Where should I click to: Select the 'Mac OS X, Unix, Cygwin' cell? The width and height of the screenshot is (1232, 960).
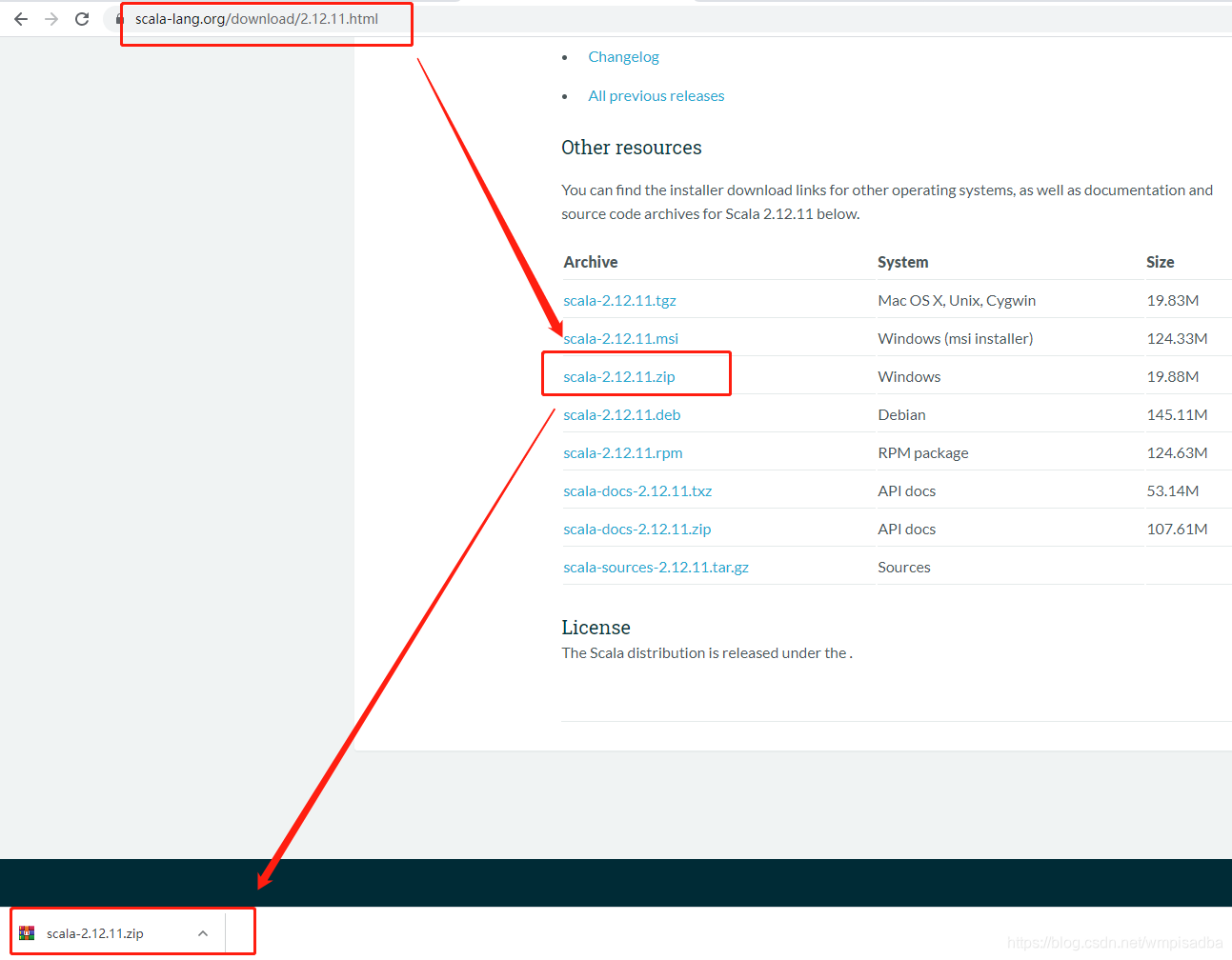957,301
